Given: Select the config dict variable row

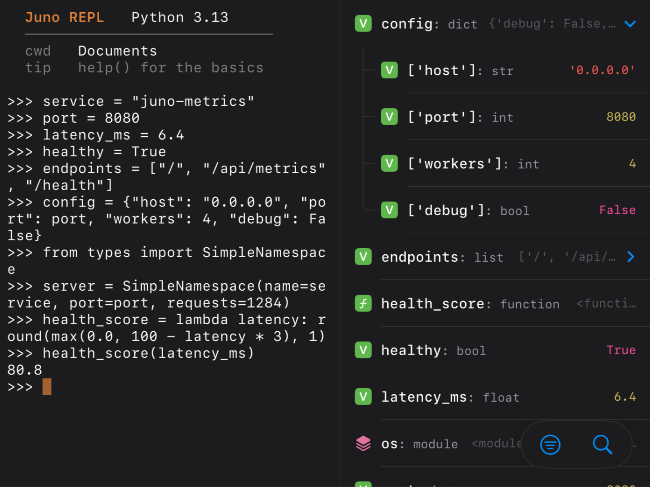Looking at the screenshot, I should [x=495, y=24].
